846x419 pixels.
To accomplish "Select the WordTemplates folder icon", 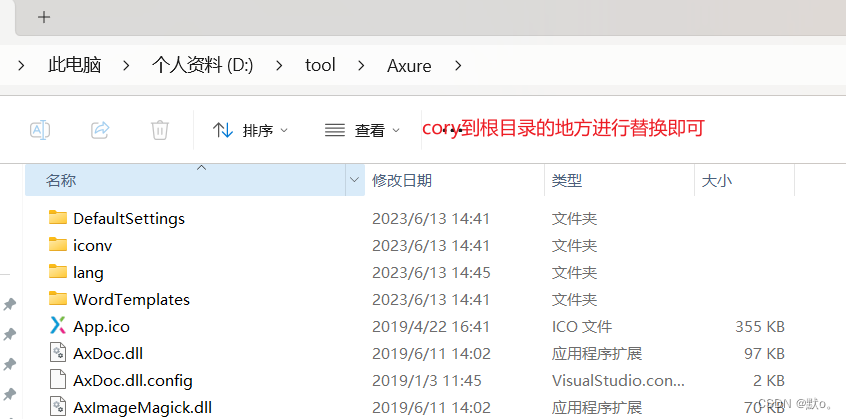I will point(58,298).
